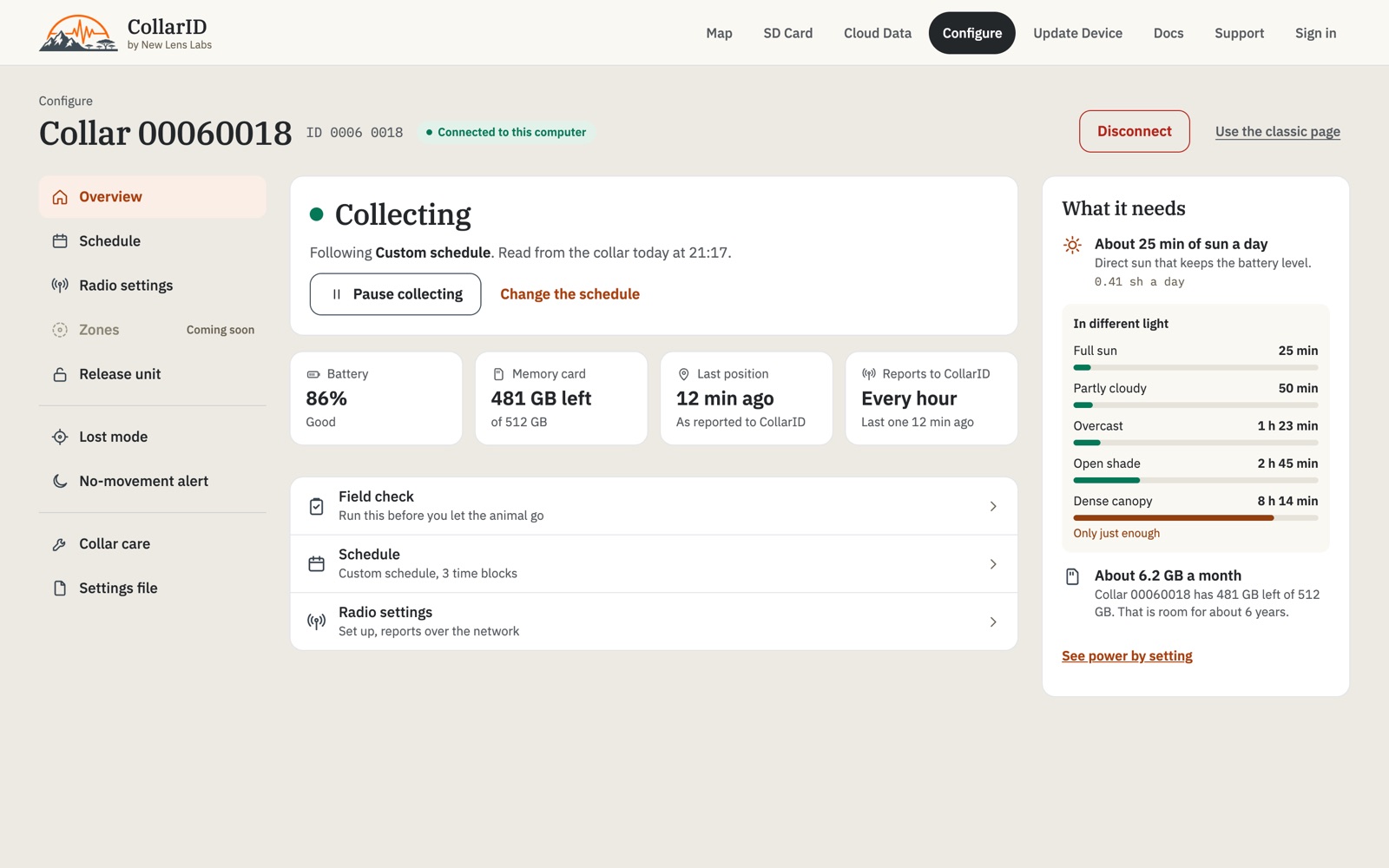Open the See power by setting link
The height and width of the screenshot is (868, 1389).
[x=1127, y=656]
